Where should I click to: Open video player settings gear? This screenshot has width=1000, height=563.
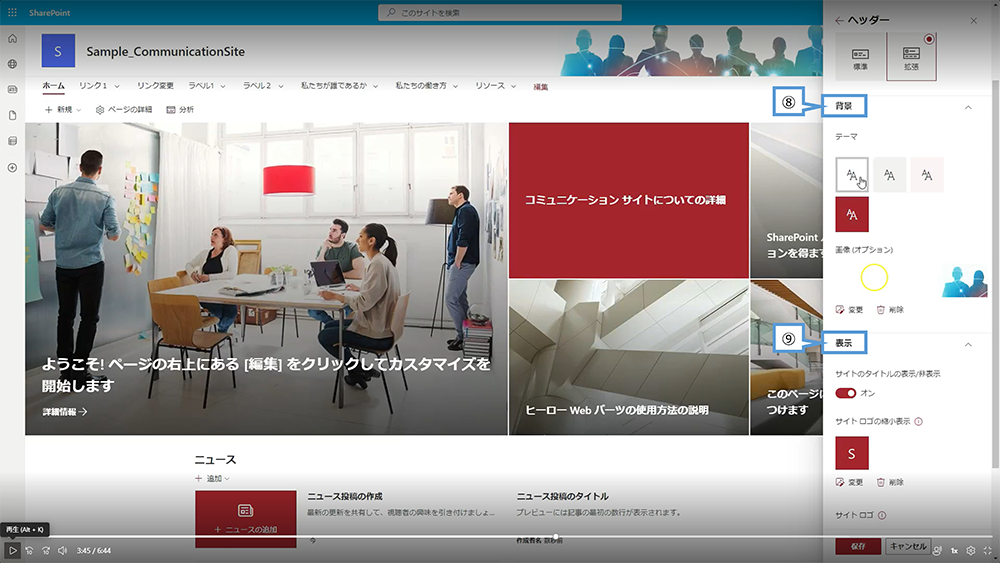point(971,550)
